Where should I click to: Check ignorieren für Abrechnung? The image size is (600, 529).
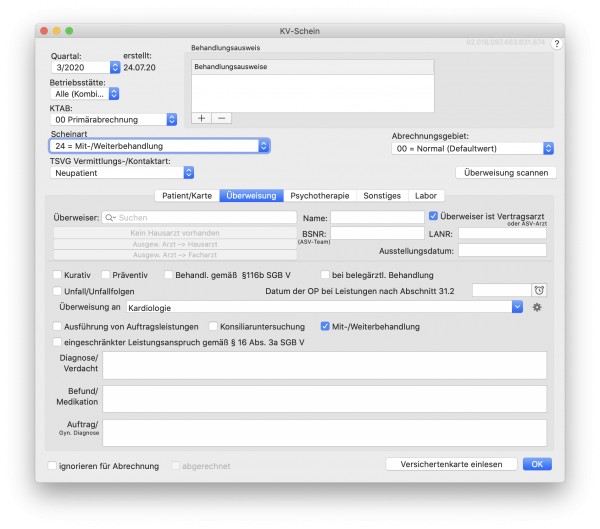click(x=52, y=466)
